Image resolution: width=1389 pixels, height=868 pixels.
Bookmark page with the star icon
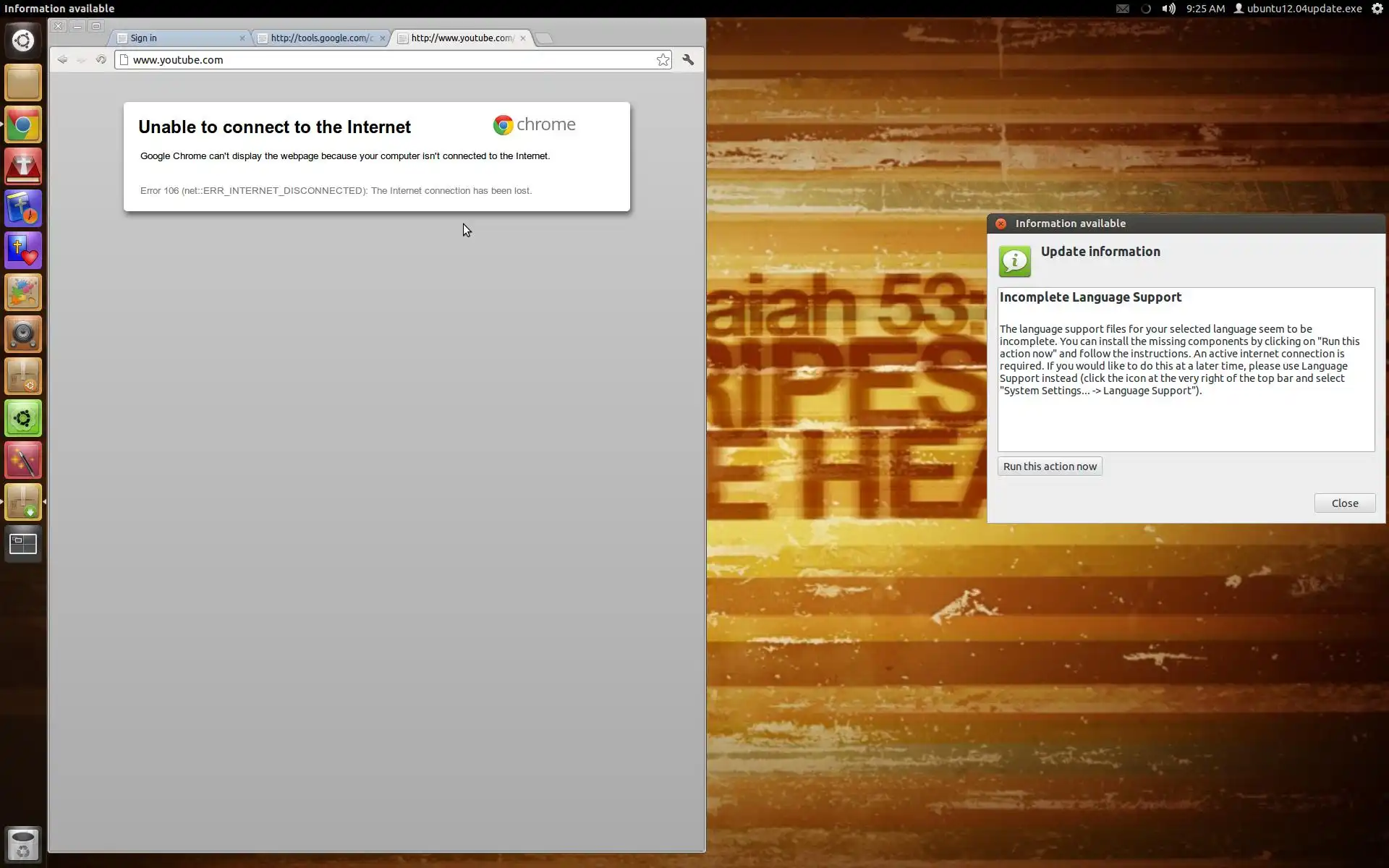click(x=663, y=60)
